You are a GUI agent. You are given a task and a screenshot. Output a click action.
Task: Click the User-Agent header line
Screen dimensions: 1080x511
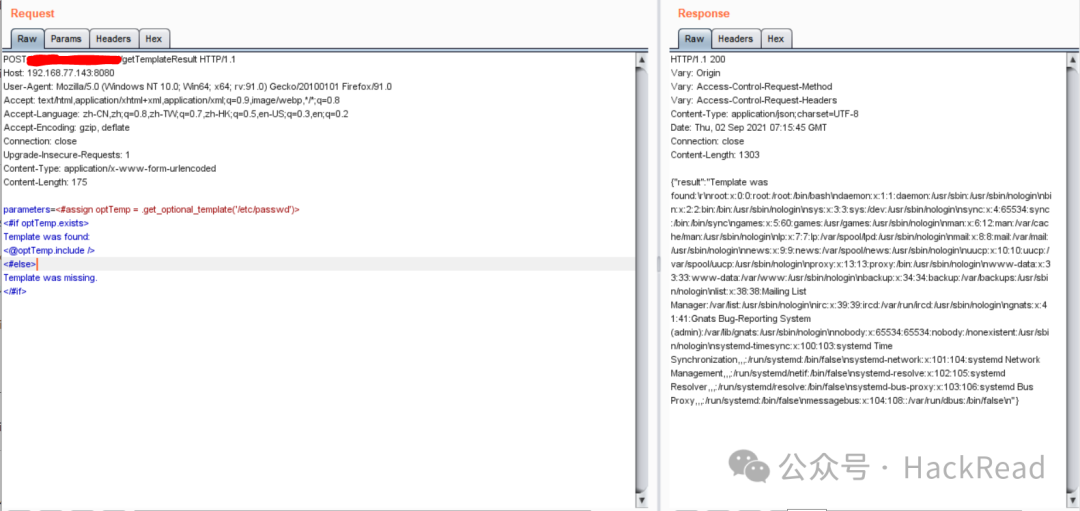(x=198, y=87)
